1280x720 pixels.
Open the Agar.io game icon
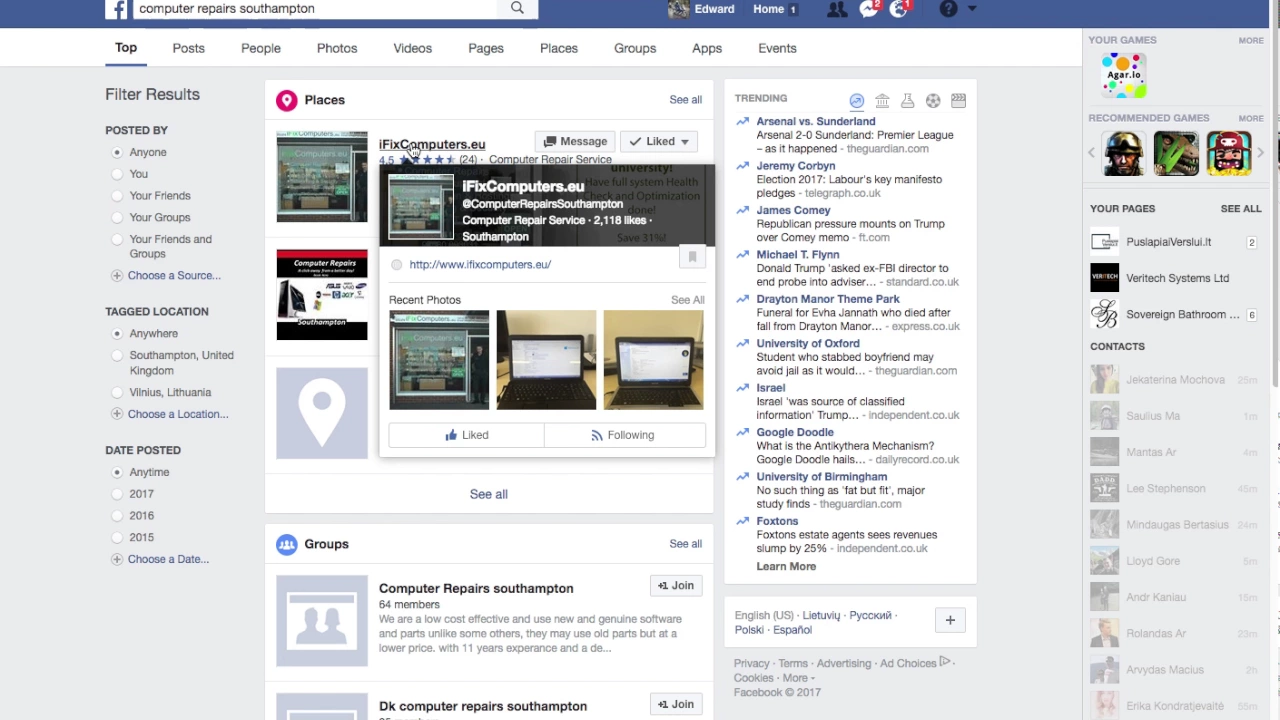(1123, 76)
